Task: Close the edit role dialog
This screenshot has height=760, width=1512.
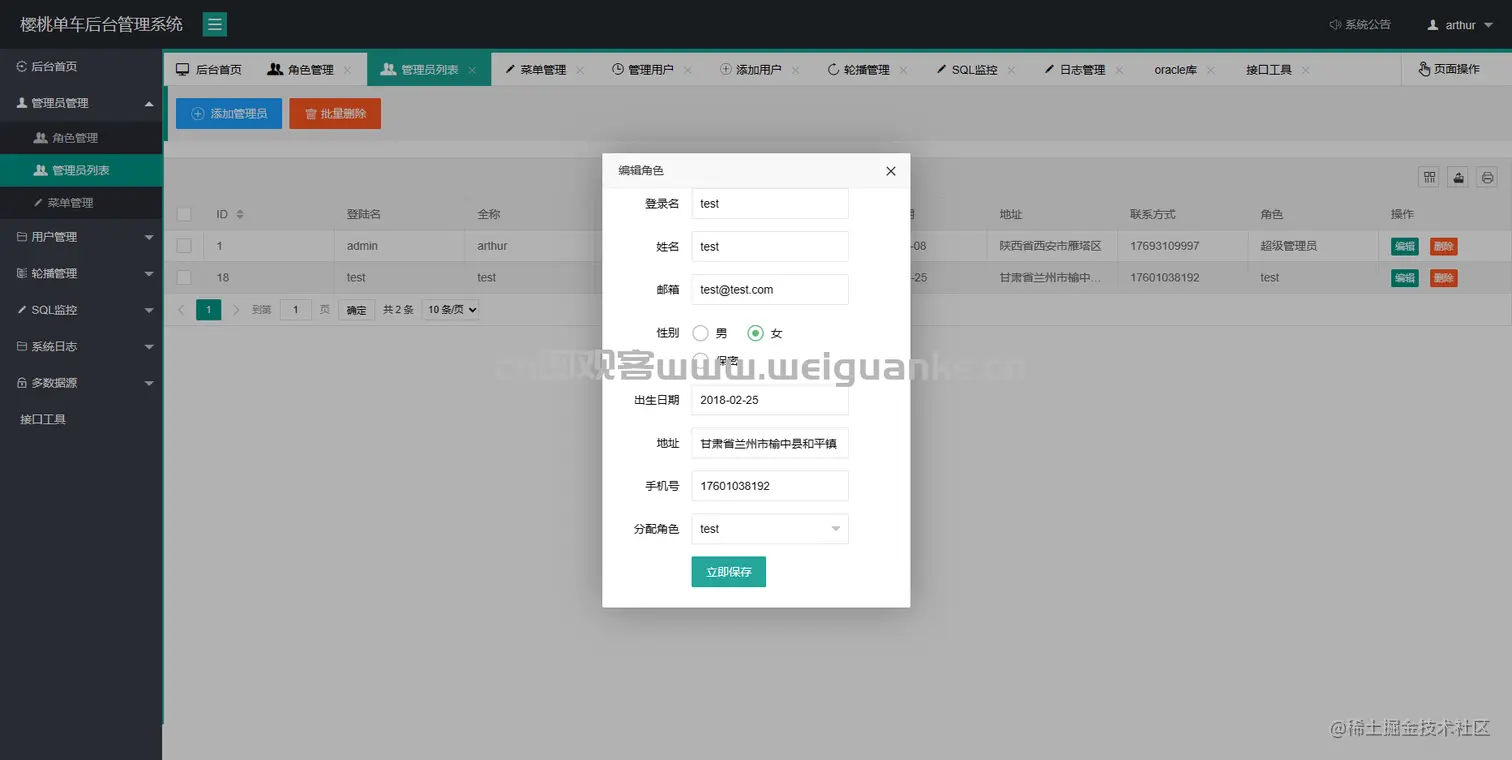Action: tap(891, 171)
